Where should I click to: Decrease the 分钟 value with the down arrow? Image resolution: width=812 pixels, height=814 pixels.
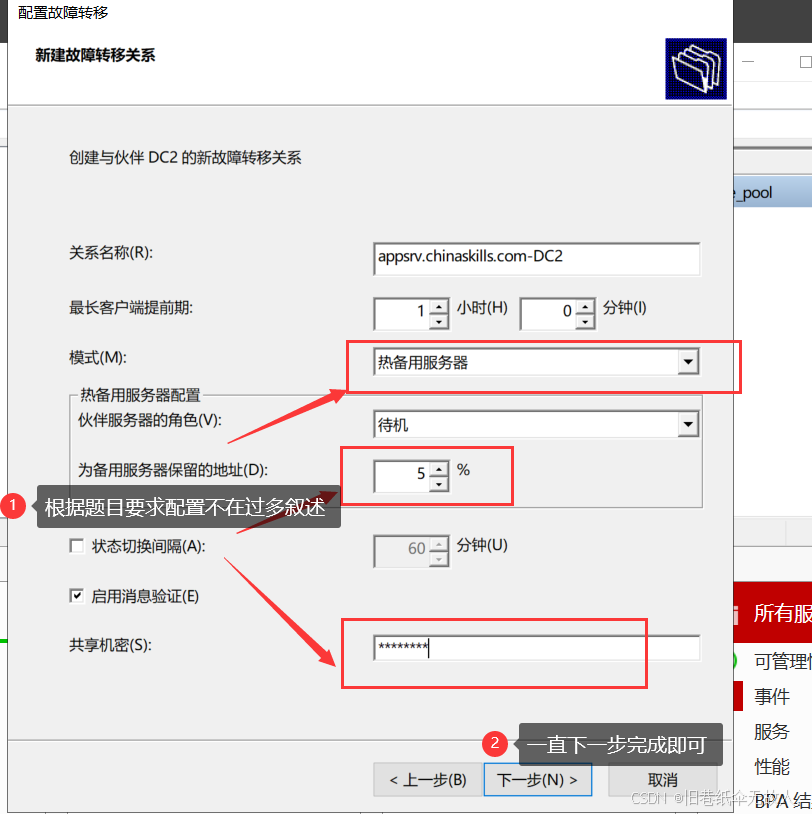coord(586,320)
